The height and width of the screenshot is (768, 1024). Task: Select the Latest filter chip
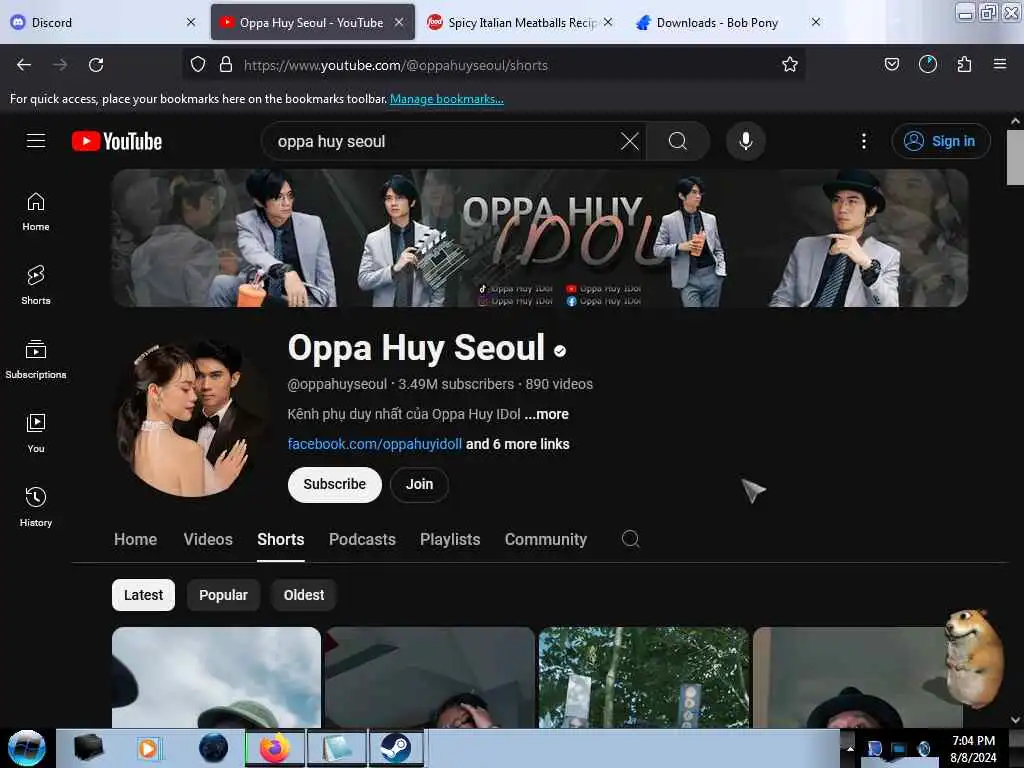tap(143, 595)
